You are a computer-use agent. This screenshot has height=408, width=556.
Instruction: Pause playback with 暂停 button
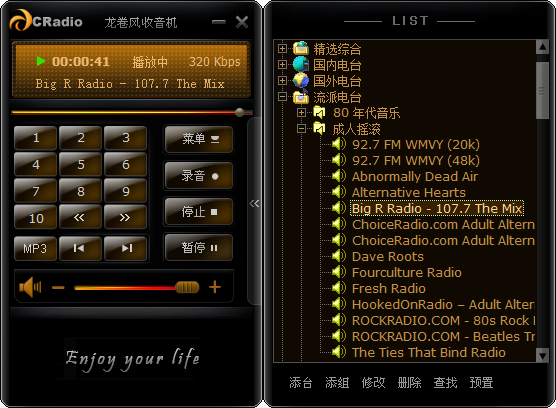(199, 247)
